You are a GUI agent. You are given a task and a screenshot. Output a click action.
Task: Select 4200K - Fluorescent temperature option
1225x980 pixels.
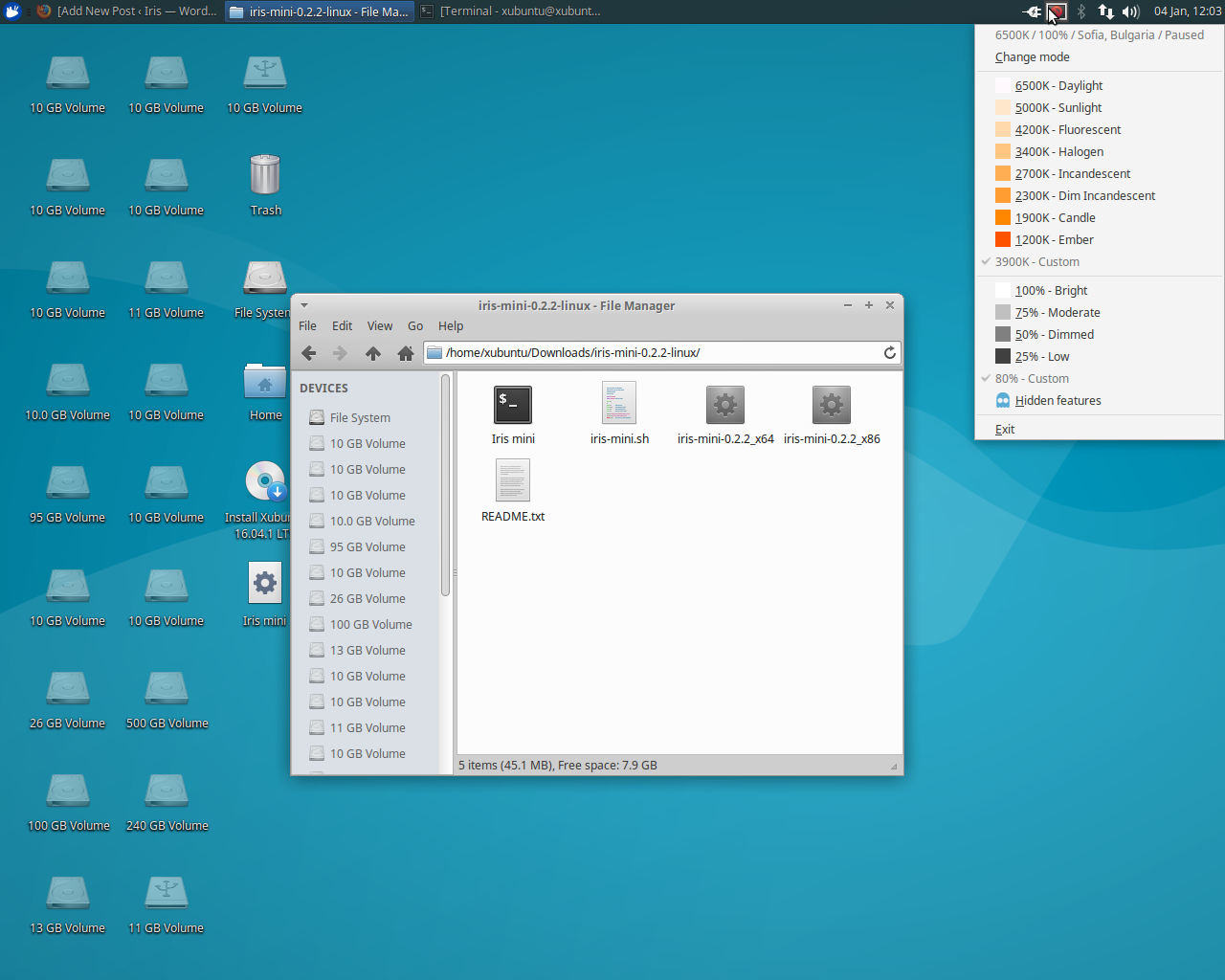(x=1100, y=129)
